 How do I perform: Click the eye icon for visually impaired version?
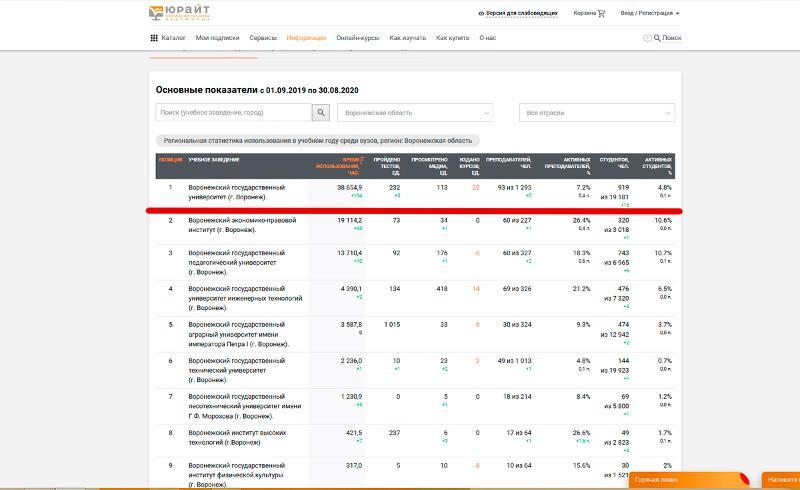pyautogui.click(x=482, y=14)
